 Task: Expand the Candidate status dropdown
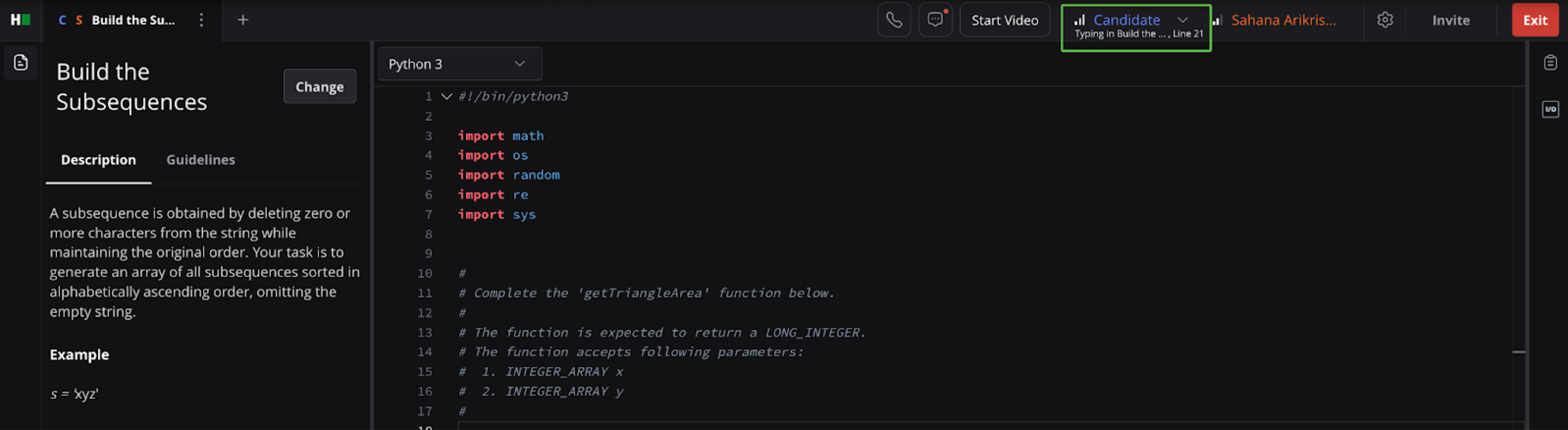tap(1182, 20)
